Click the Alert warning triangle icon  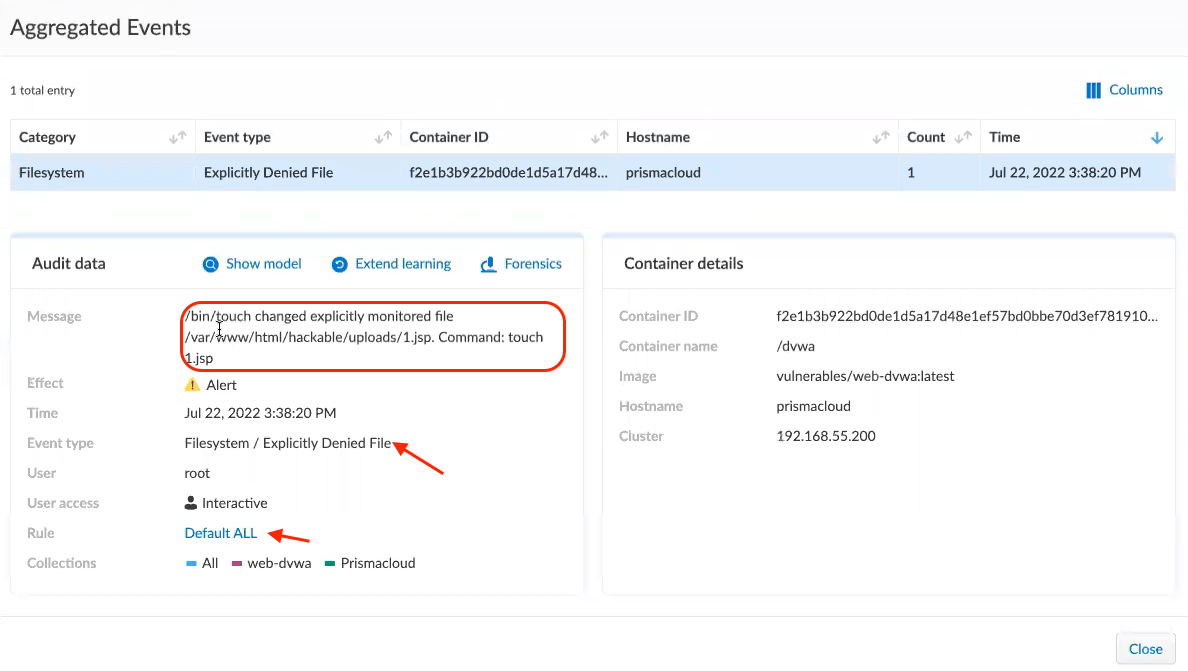click(x=192, y=385)
